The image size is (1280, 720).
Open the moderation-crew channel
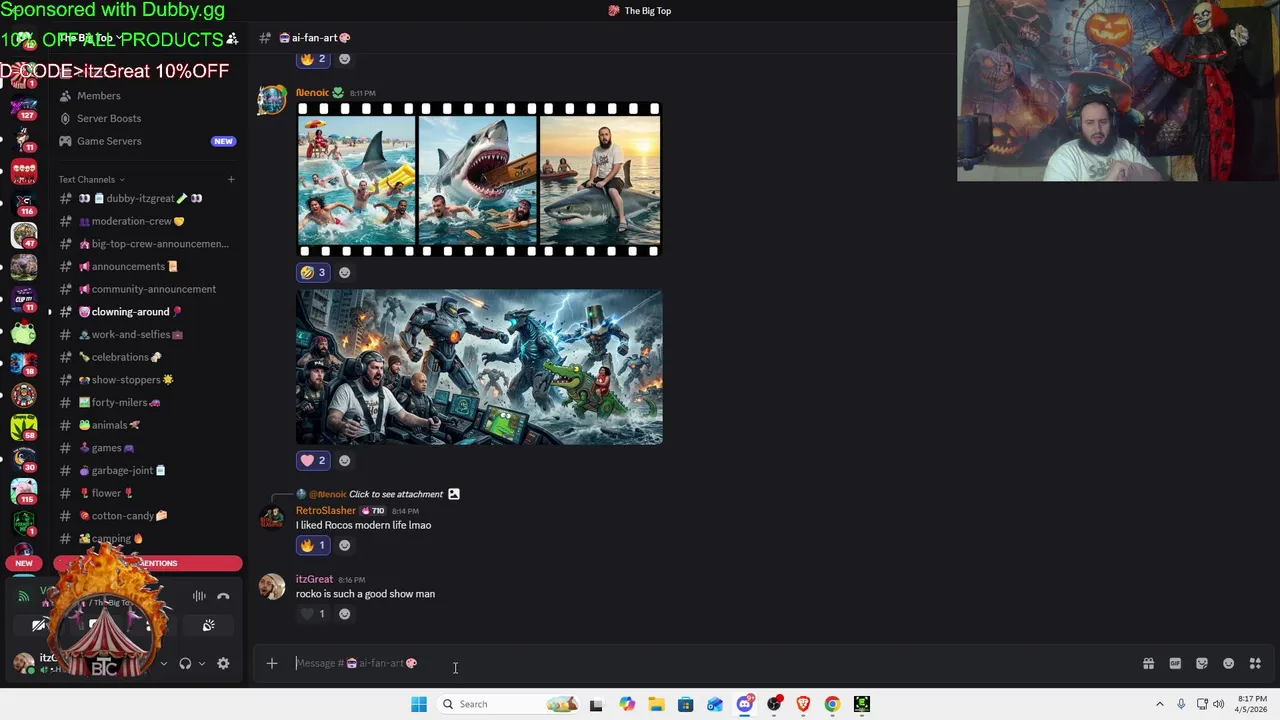coord(131,221)
